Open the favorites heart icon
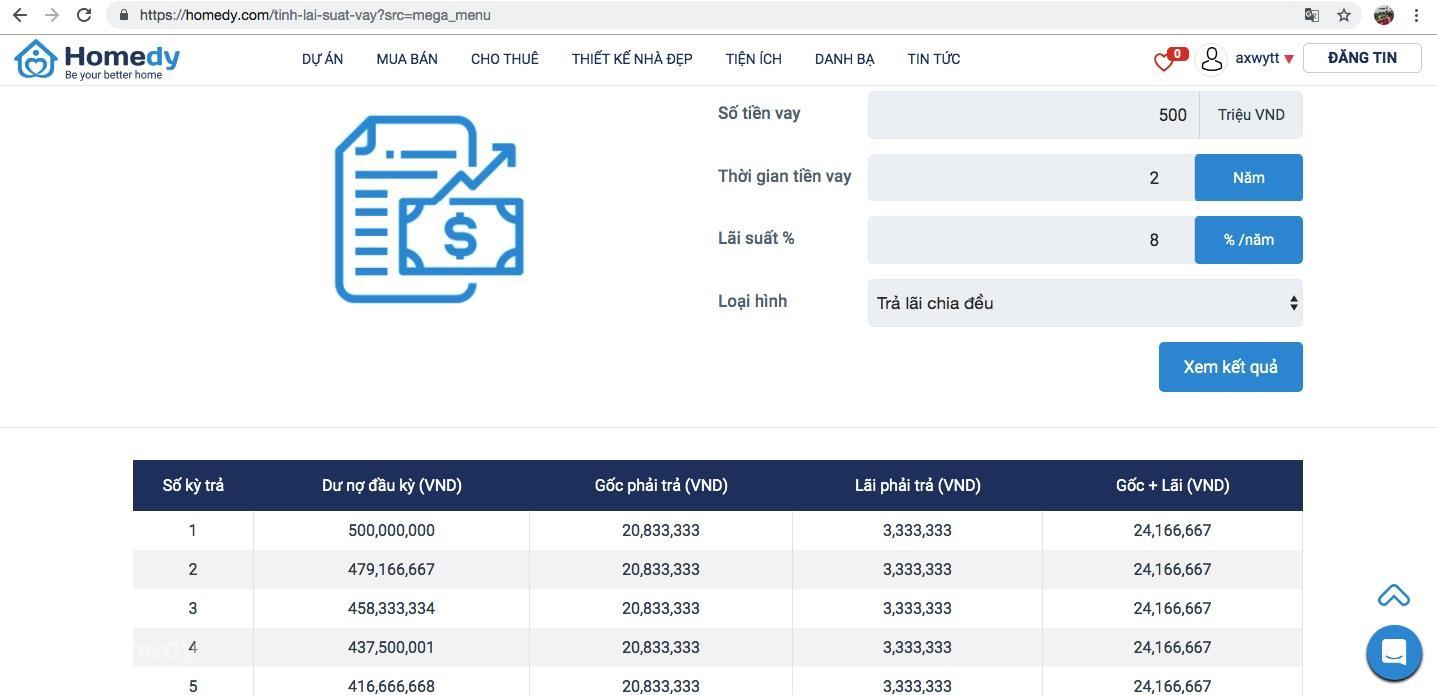 (1164, 62)
